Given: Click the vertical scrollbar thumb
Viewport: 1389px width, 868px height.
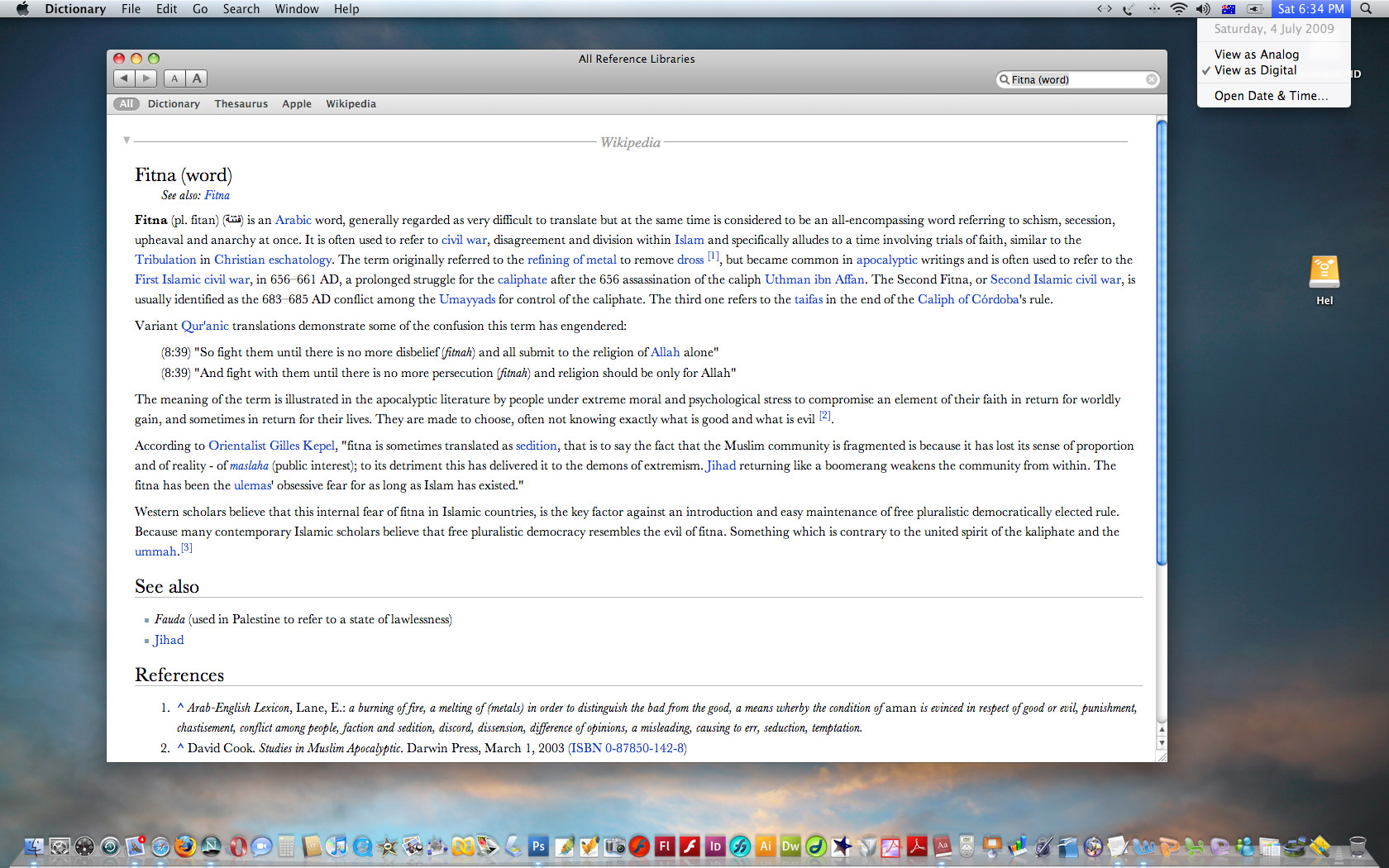Looking at the screenshot, I should [x=1162, y=343].
